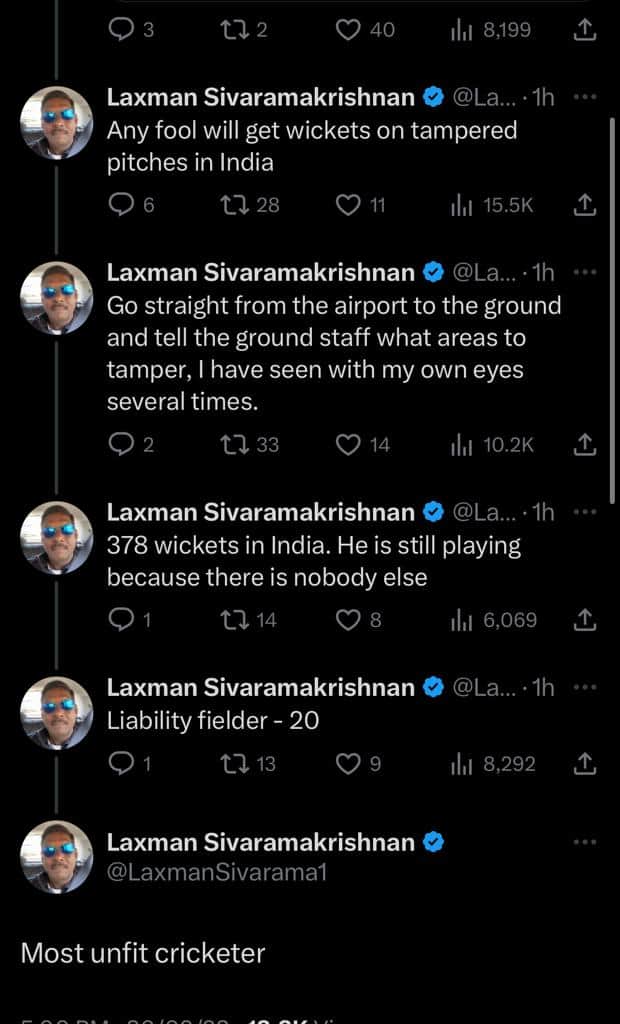Open view count on "Go straight from airport" tweet
The width and height of the screenshot is (620, 1024).
pos(461,444)
